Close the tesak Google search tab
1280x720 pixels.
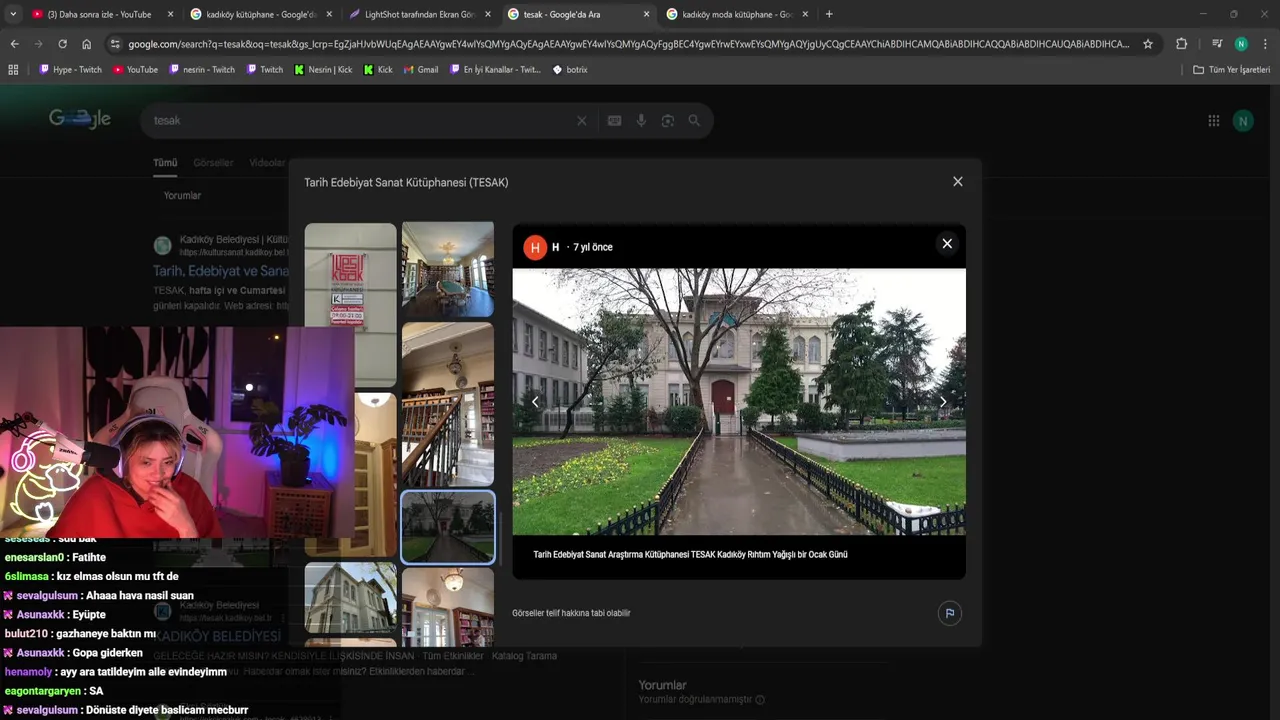(647, 14)
